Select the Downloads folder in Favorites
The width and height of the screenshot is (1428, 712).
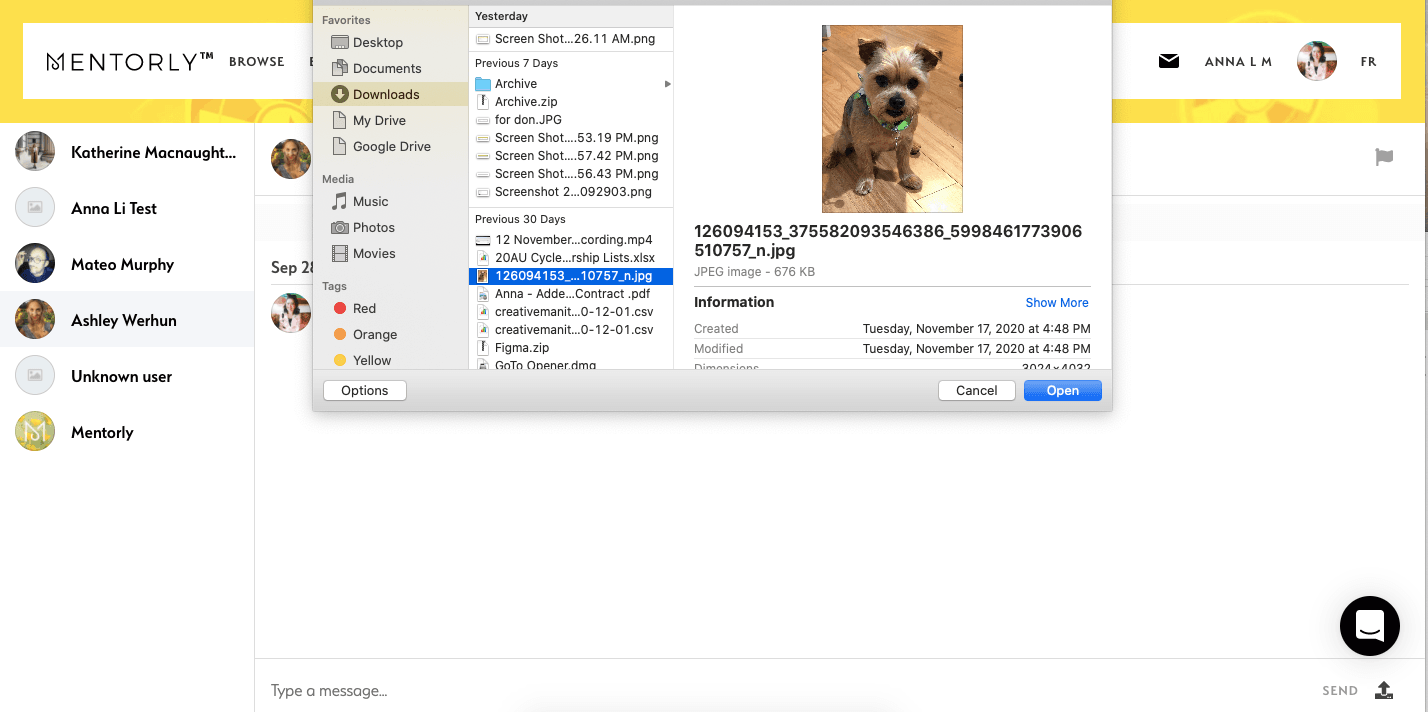click(x=385, y=94)
